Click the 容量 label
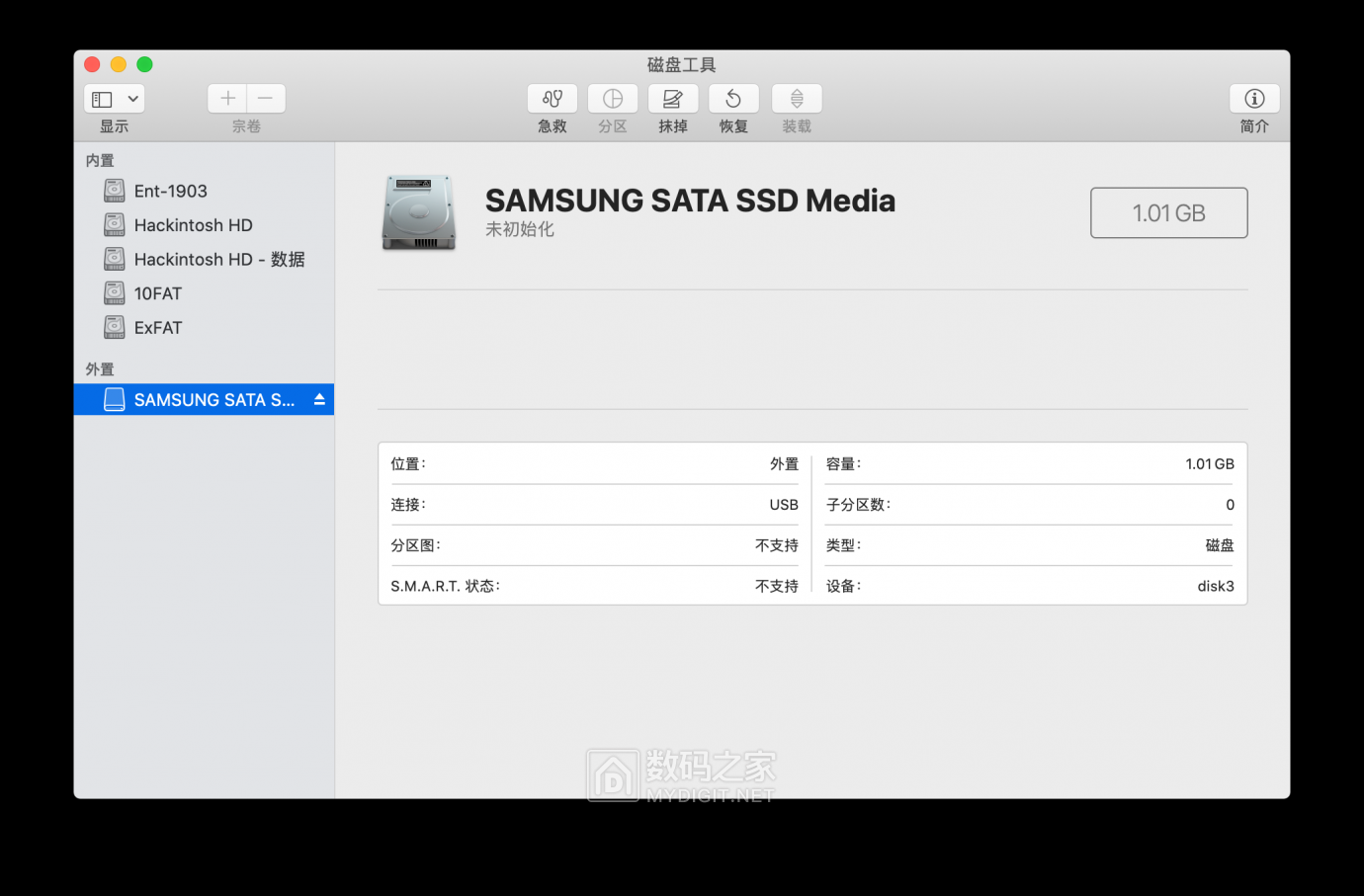Screen dimensions: 1364x896 (x=844, y=464)
